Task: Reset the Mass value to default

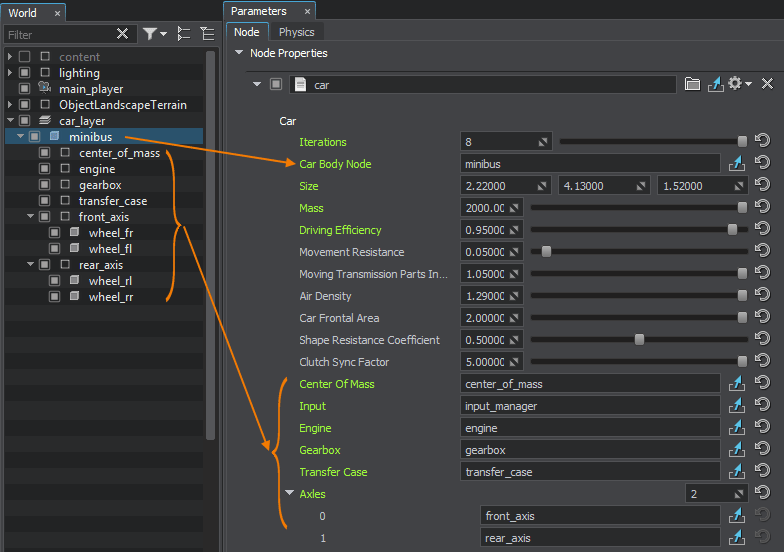Action: click(762, 208)
